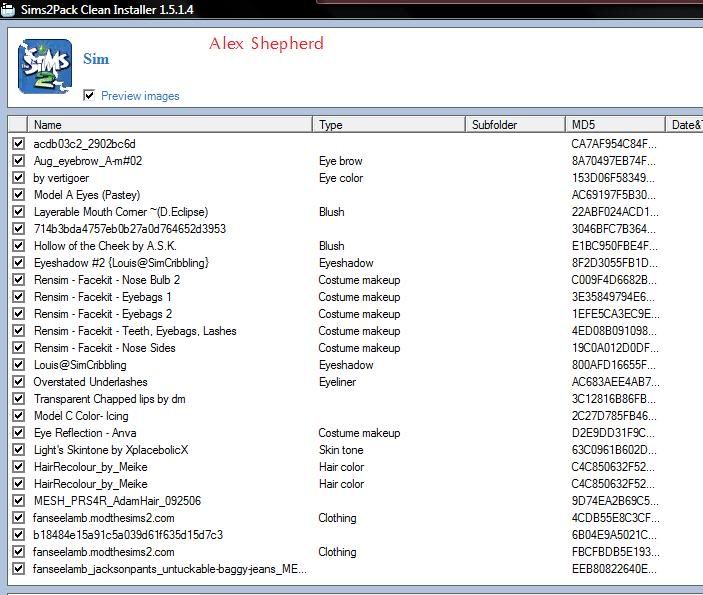Uncheck the fanseelamb_jacksonpants baggy jeans checkbox
This screenshot has width=703, height=595.
(x=18, y=569)
